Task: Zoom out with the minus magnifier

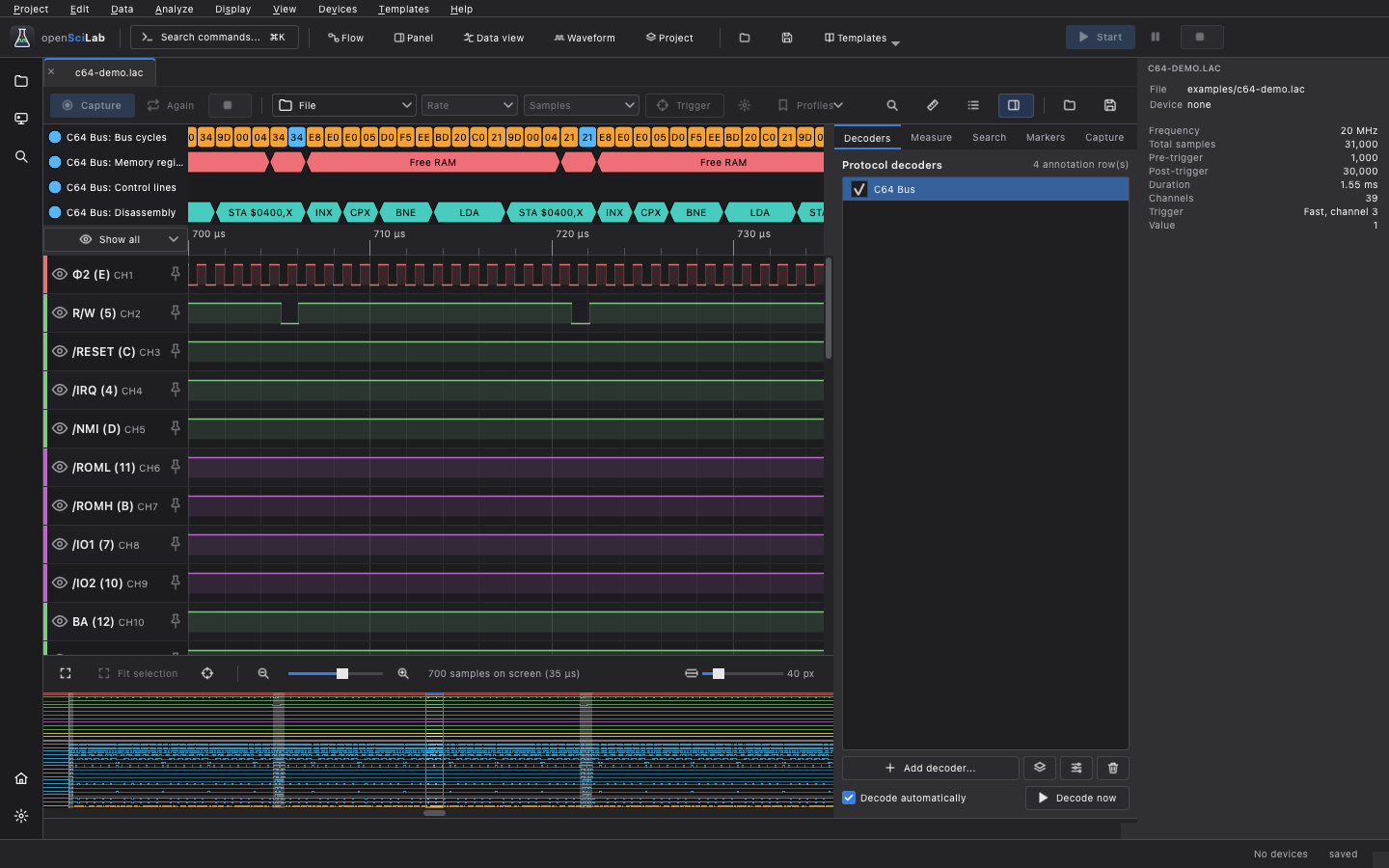Action: 263,673
